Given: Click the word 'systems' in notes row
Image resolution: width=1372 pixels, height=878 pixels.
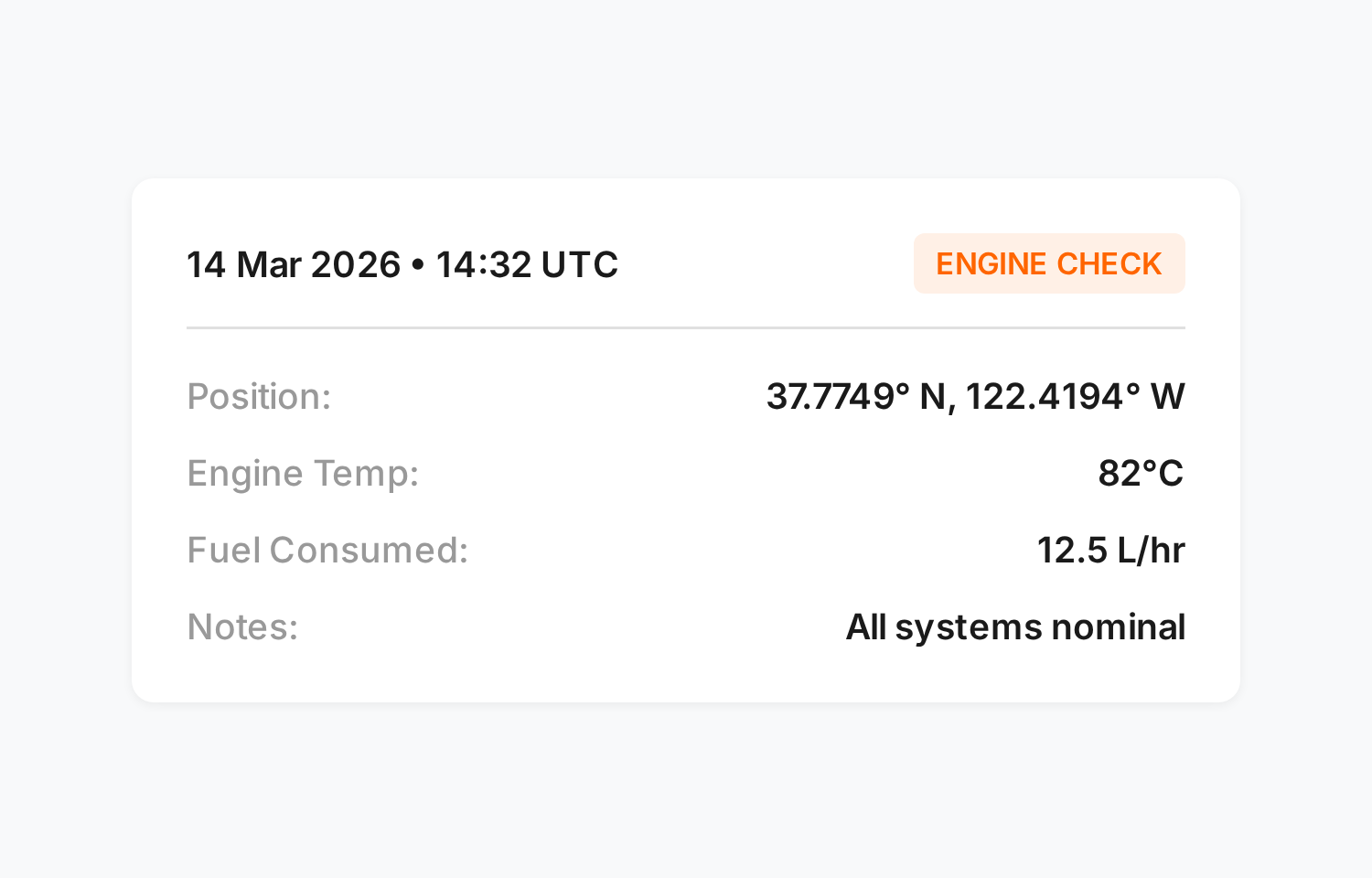Looking at the screenshot, I should pos(969,629).
